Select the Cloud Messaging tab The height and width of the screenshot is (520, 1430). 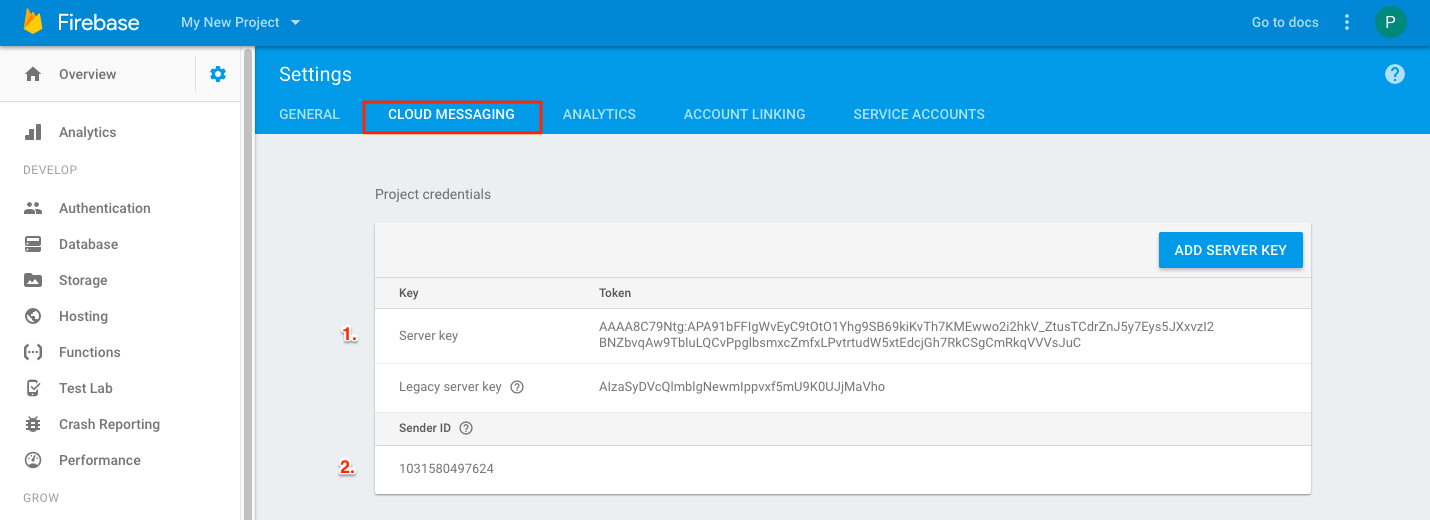point(451,114)
